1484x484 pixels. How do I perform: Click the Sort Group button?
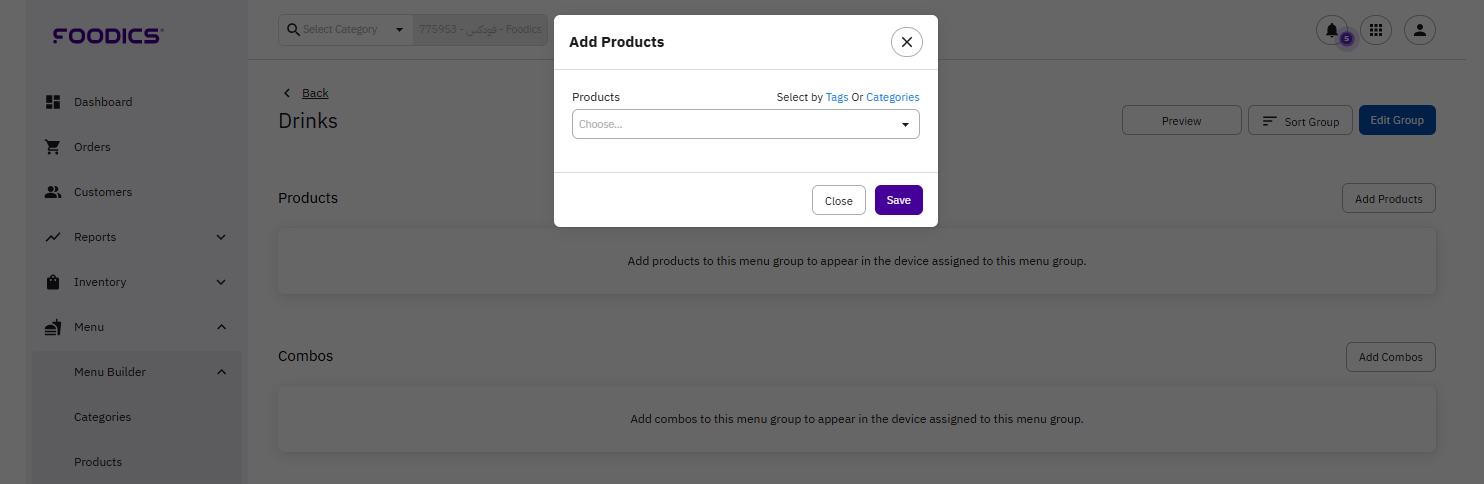(x=1300, y=121)
